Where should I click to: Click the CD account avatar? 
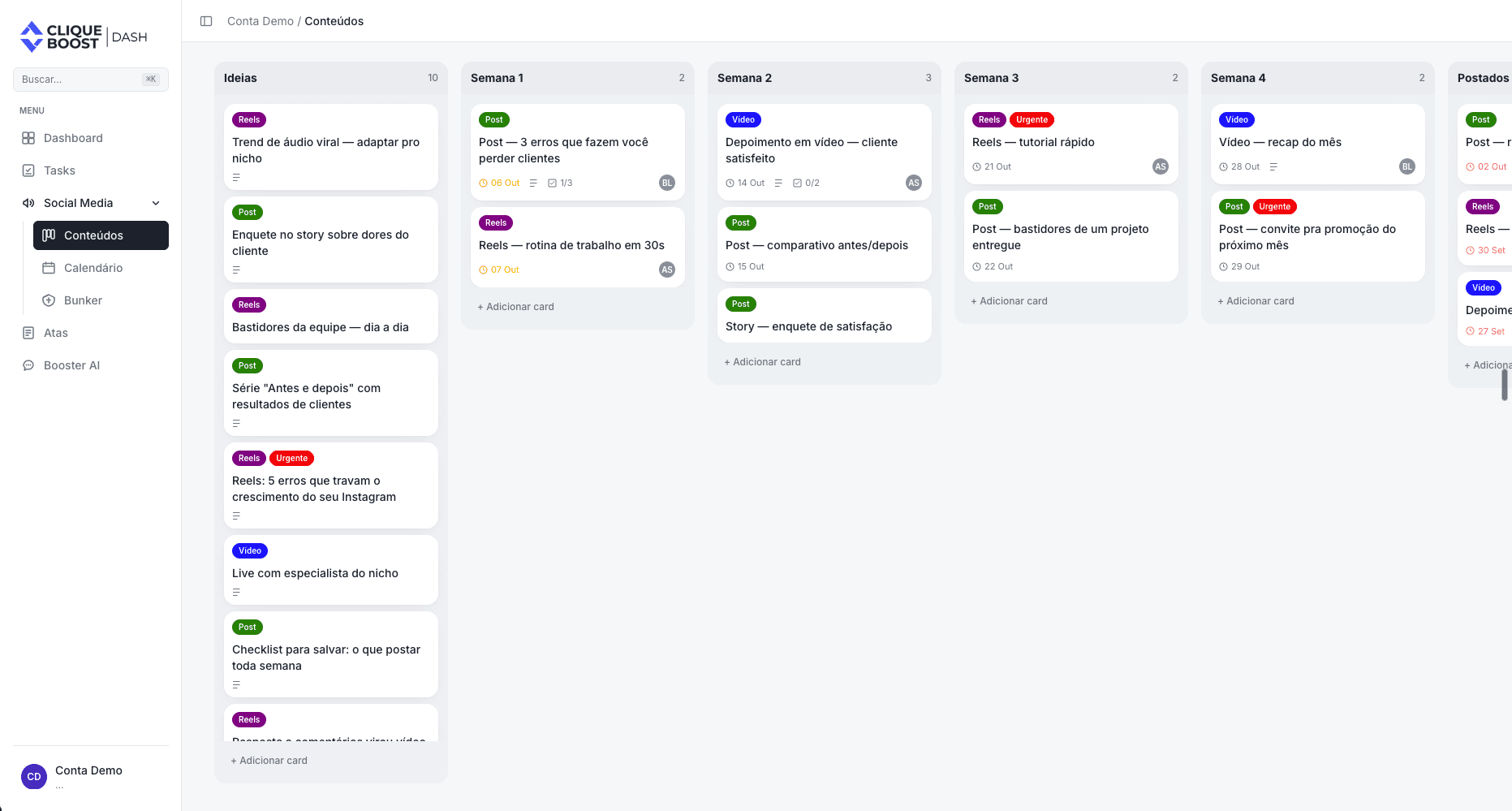[34, 777]
